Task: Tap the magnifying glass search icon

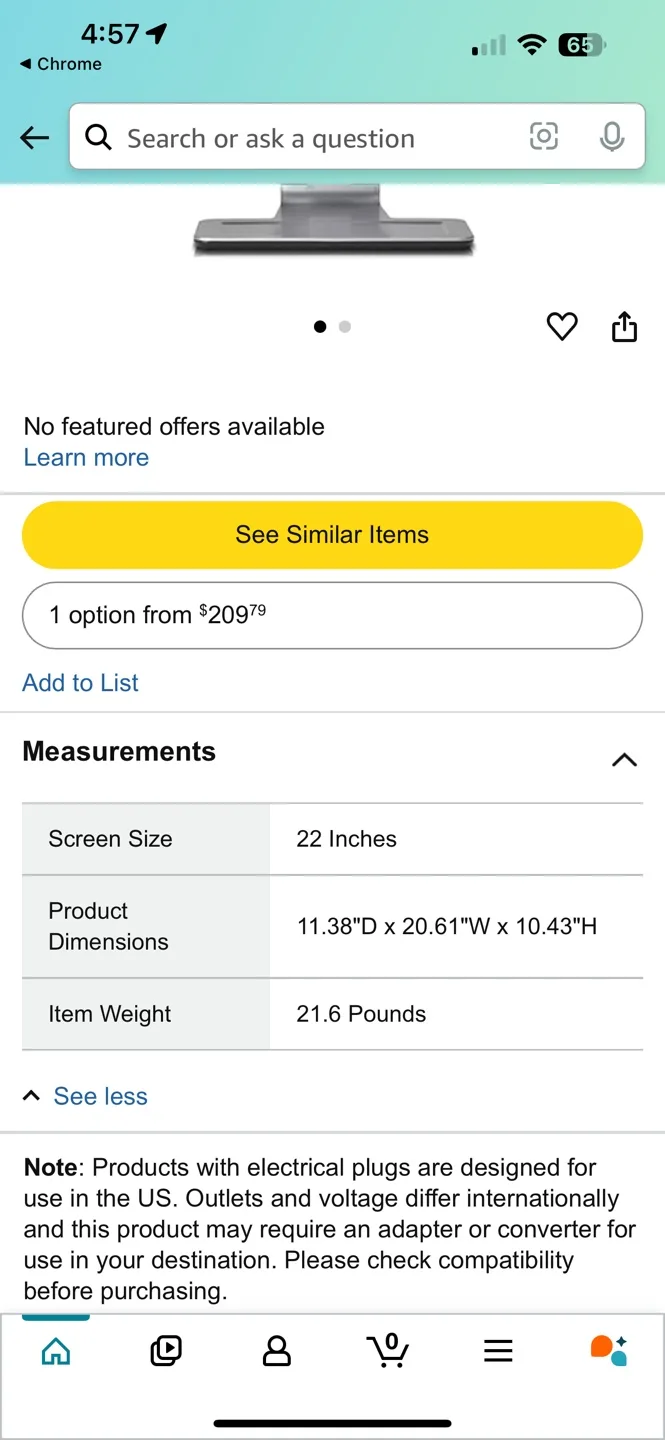Action: point(98,137)
